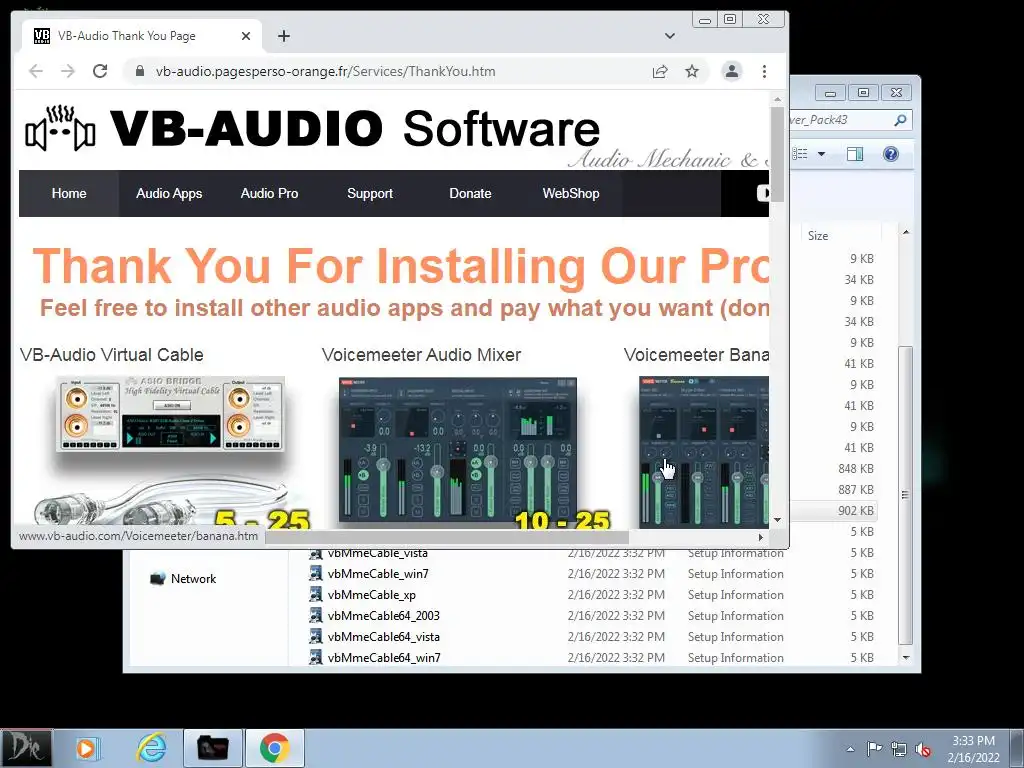Click Explorer file list scrollbar down arrow
The image size is (1024, 768).
[906, 657]
